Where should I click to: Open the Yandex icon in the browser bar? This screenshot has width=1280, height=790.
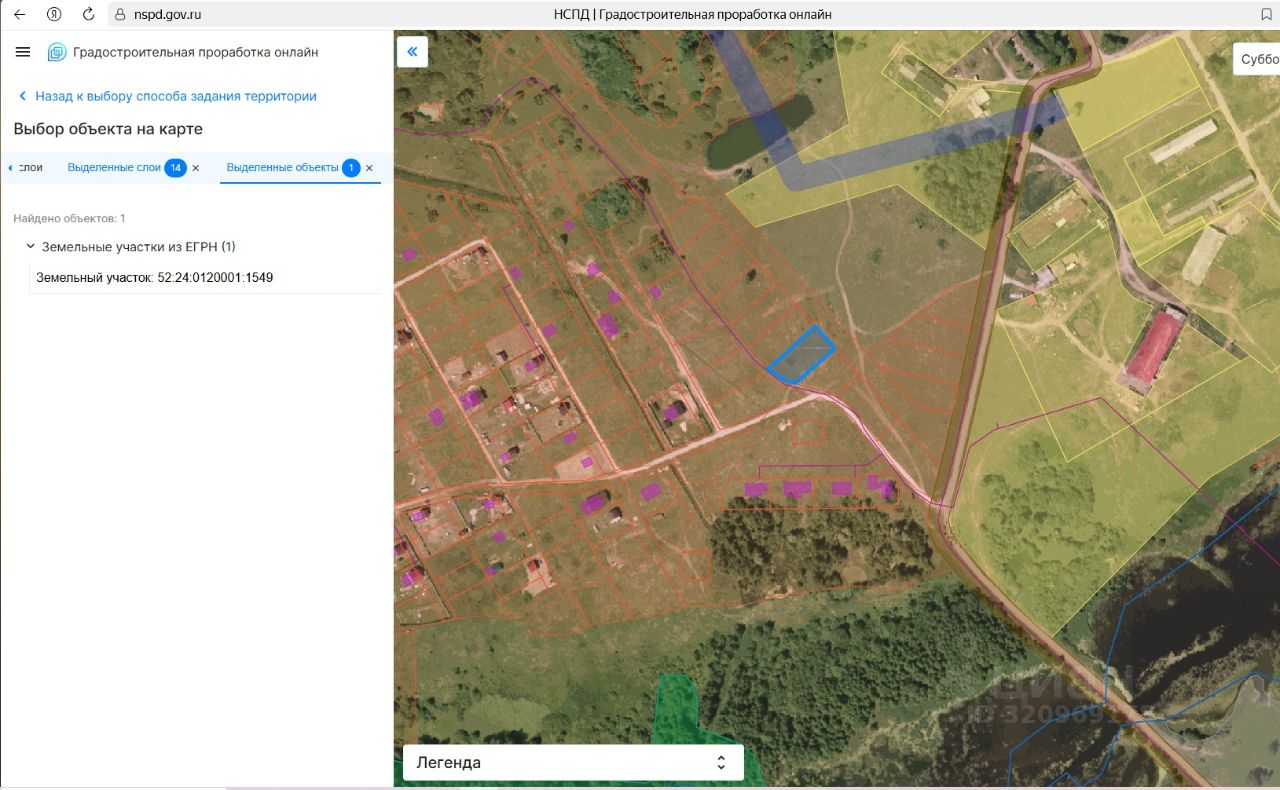54,14
